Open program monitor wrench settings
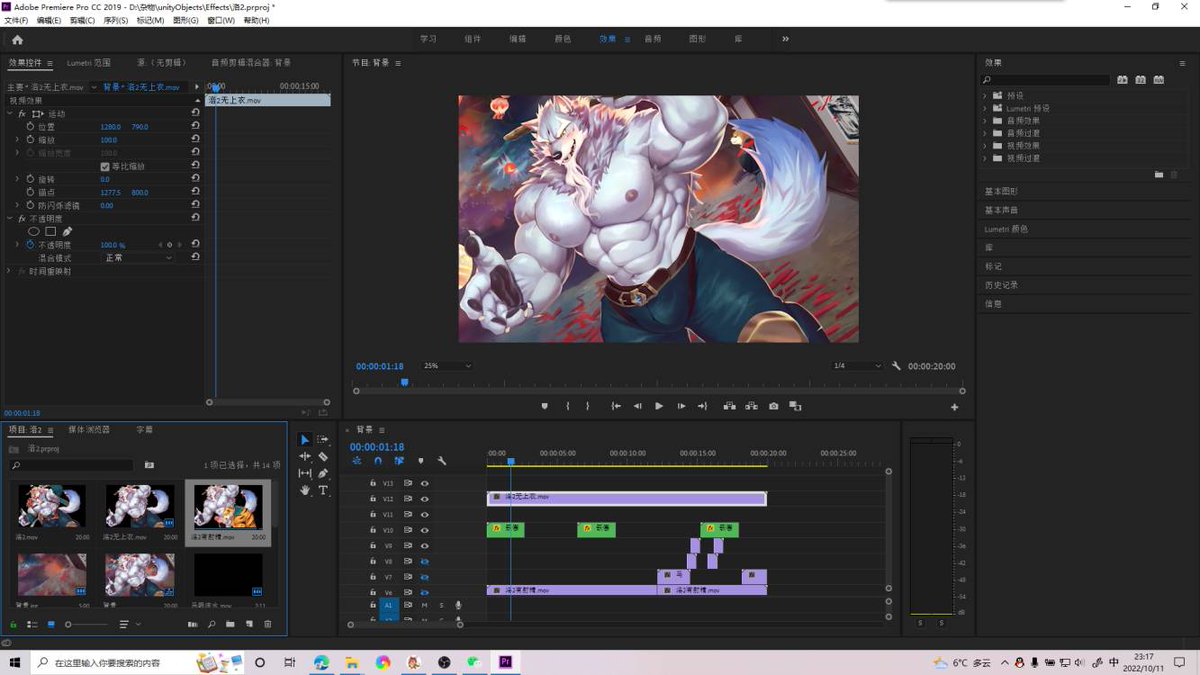Screen dimensions: 1200x675 pyautogui.click(x=897, y=366)
